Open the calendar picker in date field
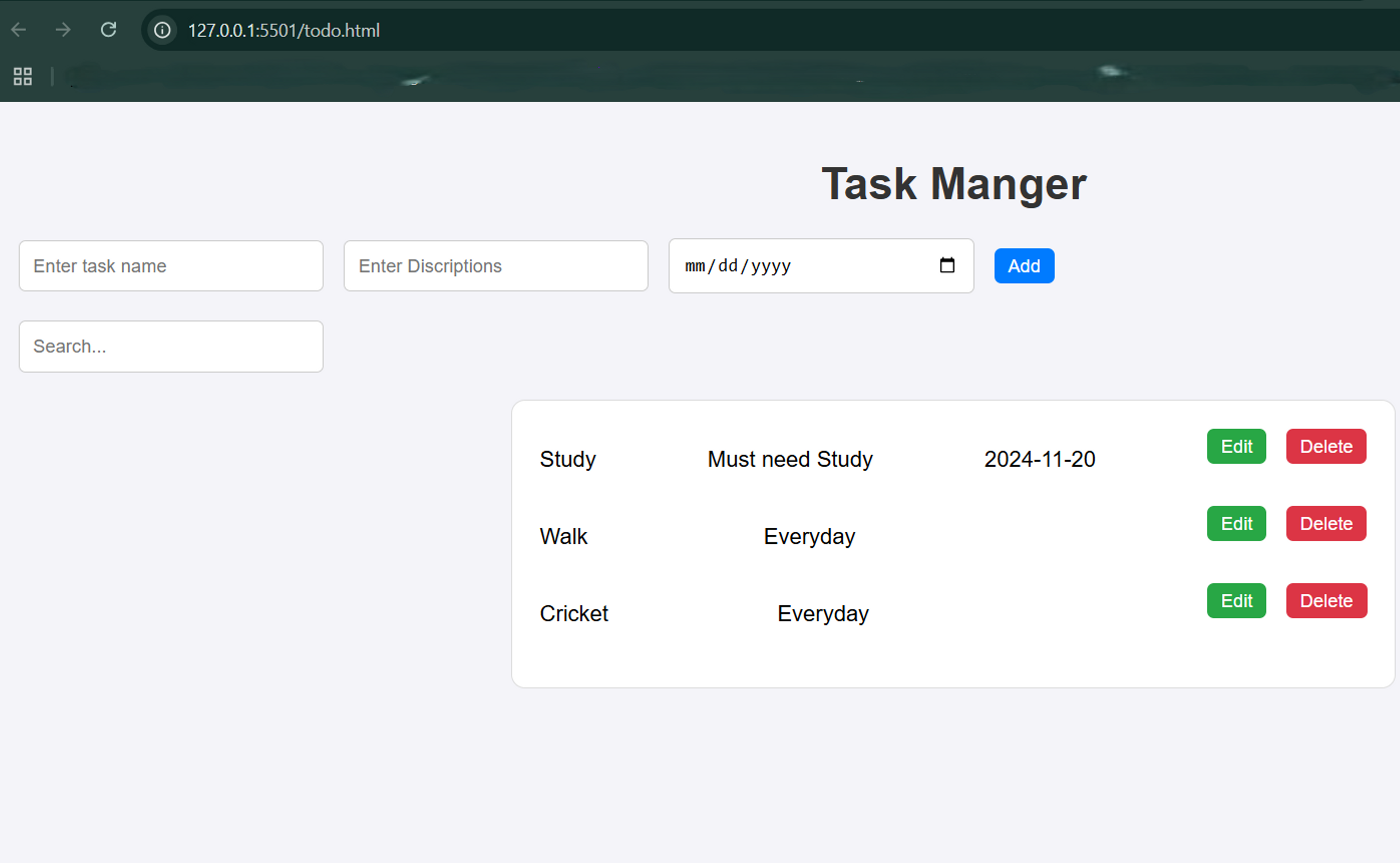Image resolution: width=1400 pixels, height=863 pixels. (x=947, y=265)
